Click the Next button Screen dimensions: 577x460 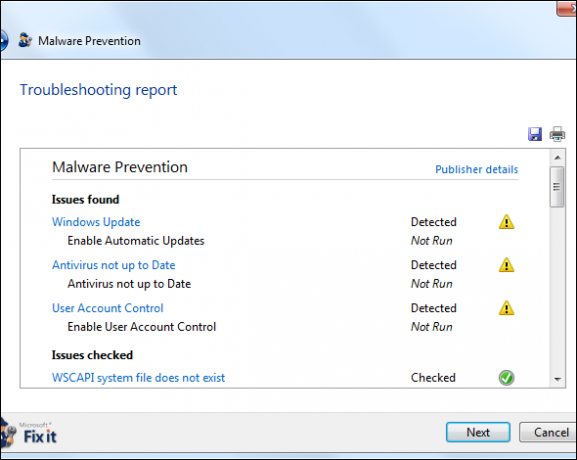478,432
